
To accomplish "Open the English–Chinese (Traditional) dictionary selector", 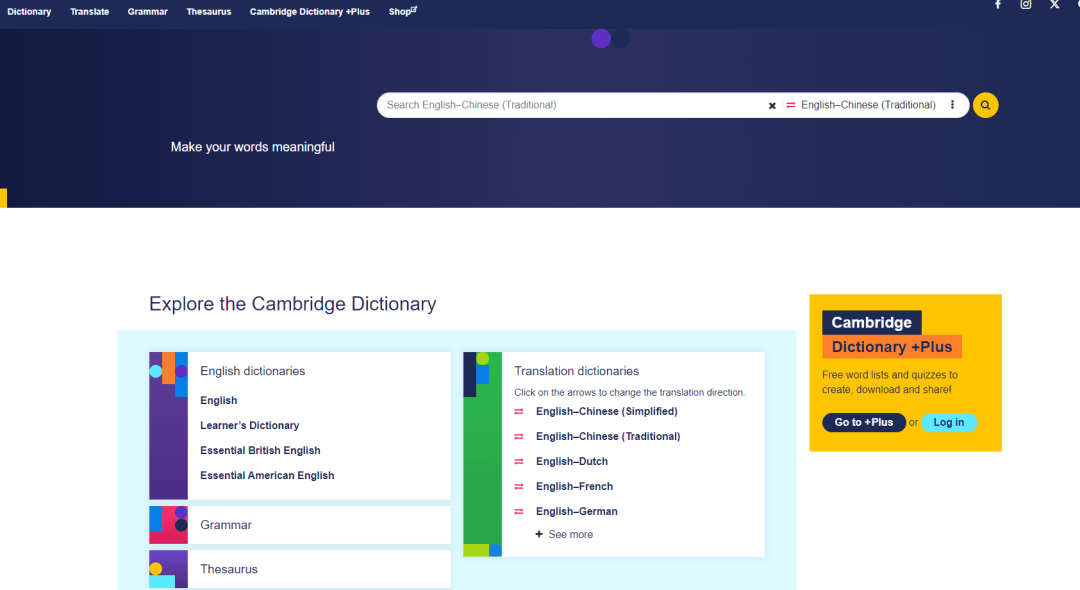I will (x=868, y=105).
